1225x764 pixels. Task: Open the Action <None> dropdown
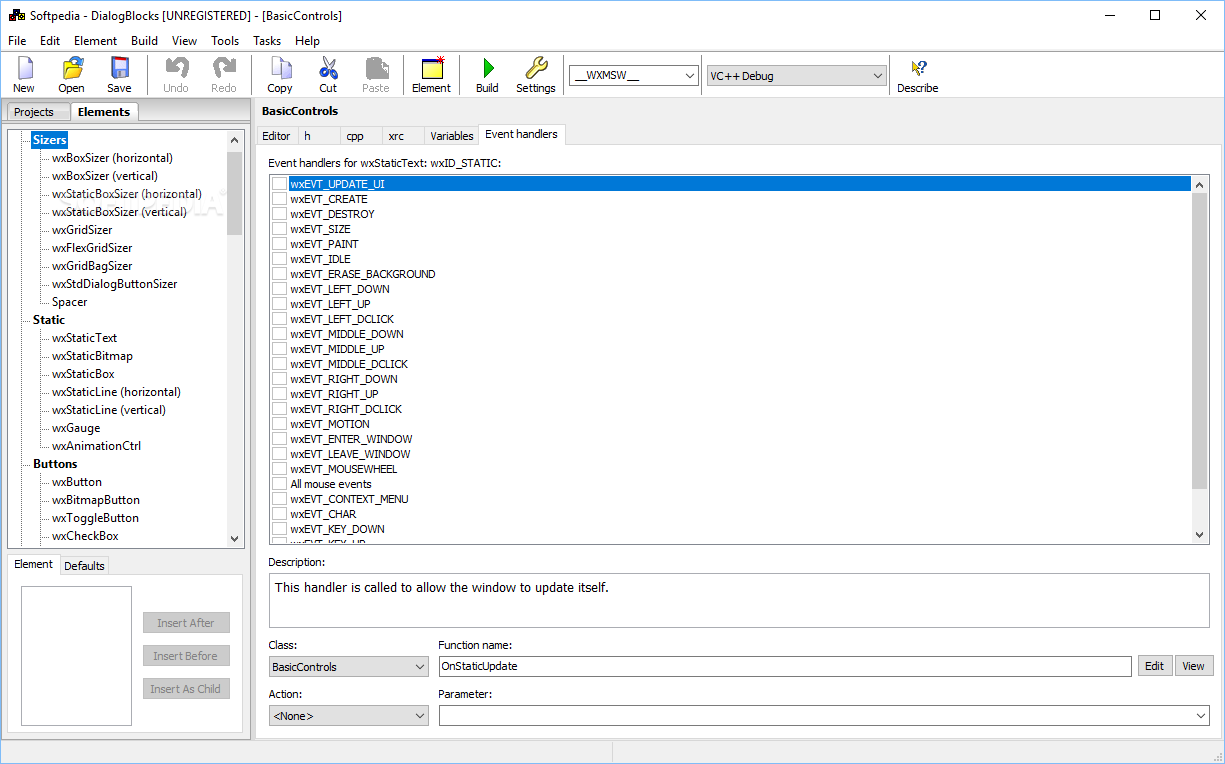[x=349, y=716]
